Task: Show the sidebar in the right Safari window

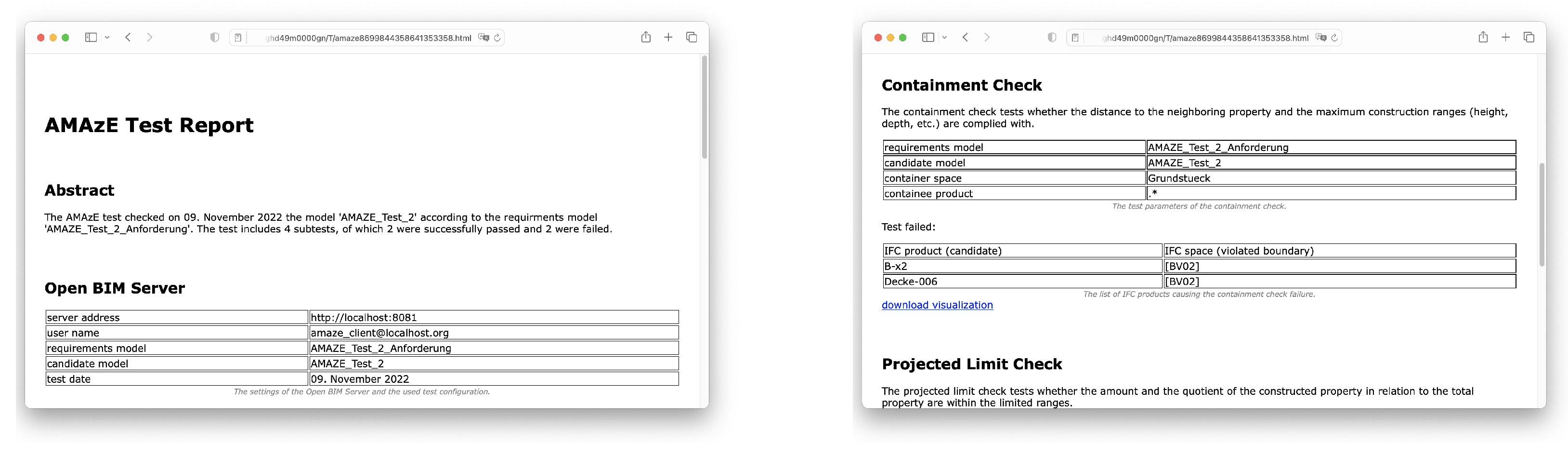Action: (928, 38)
